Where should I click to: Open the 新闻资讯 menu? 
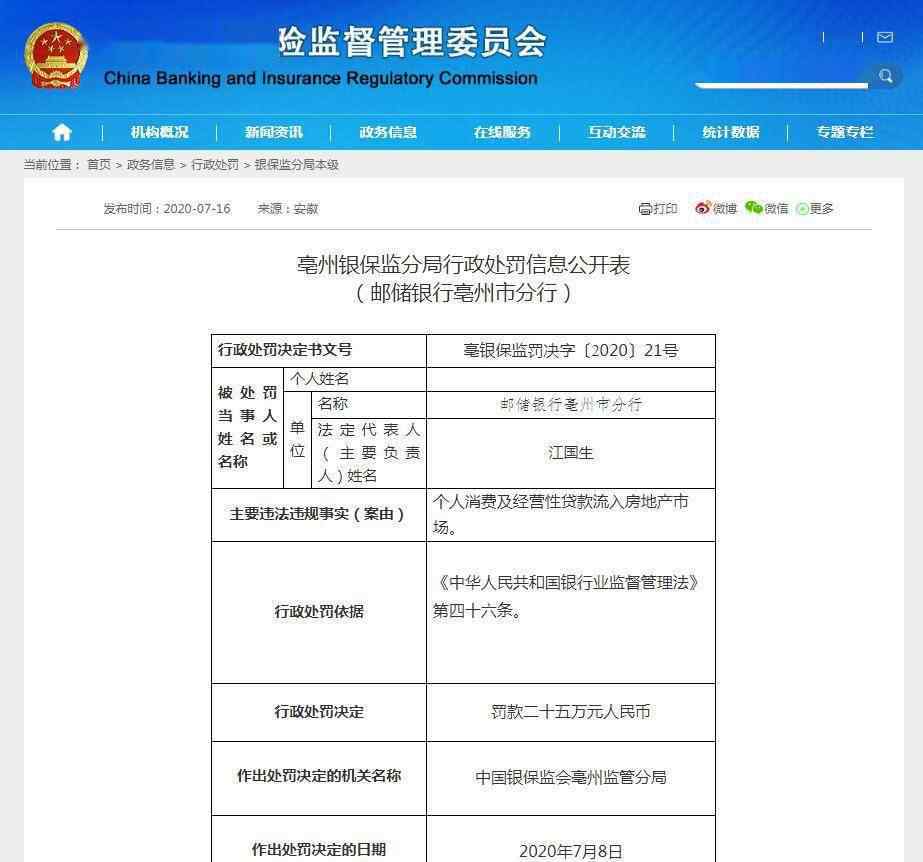tap(274, 132)
